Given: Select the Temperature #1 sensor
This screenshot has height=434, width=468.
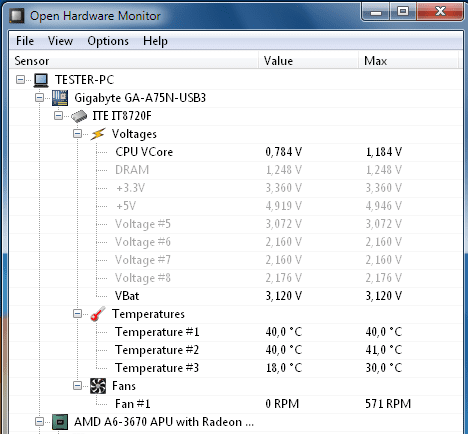Looking at the screenshot, I should click(157, 332).
